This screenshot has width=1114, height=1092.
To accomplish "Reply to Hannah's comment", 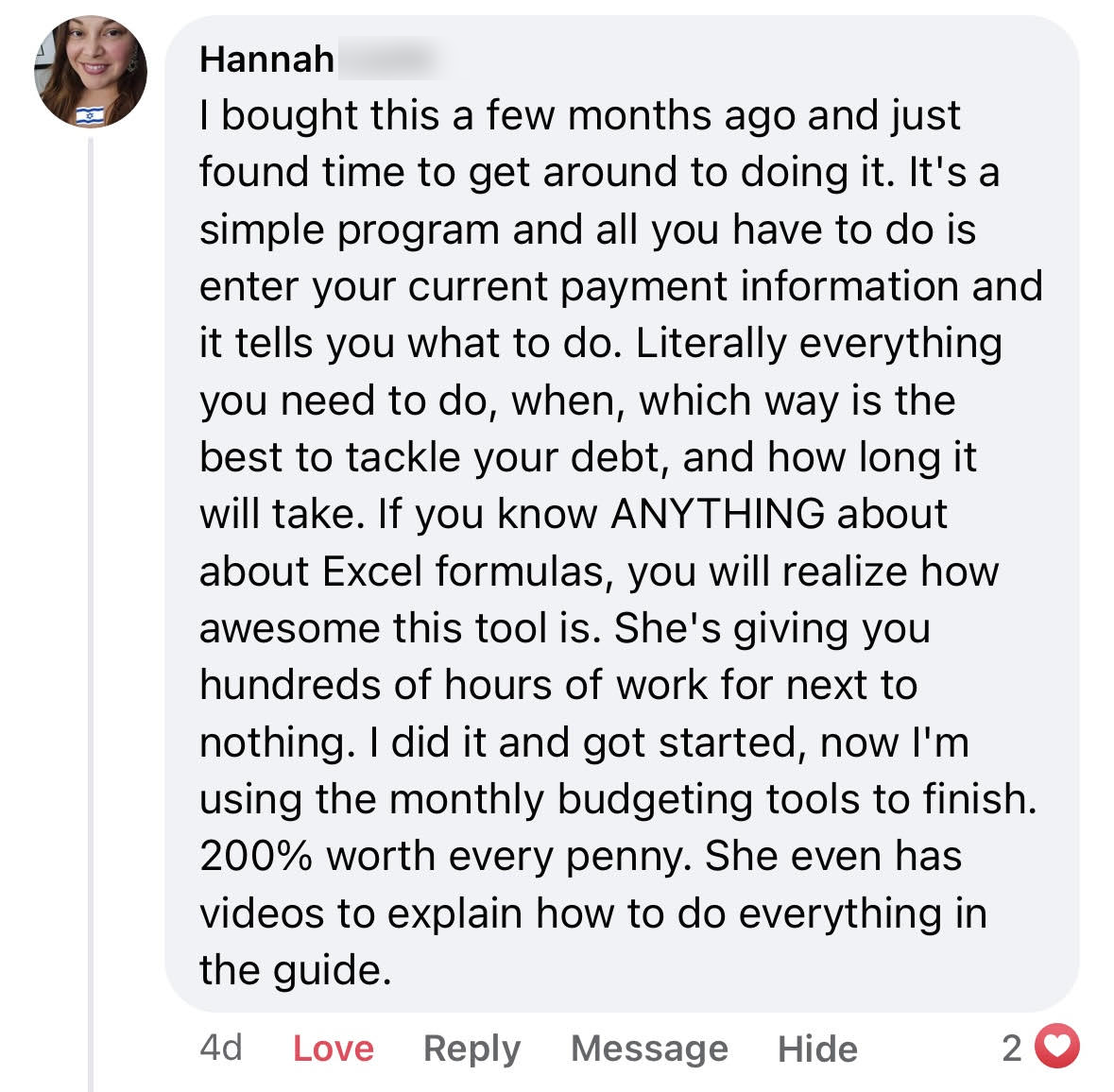I will pyautogui.click(x=471, y=1049).
